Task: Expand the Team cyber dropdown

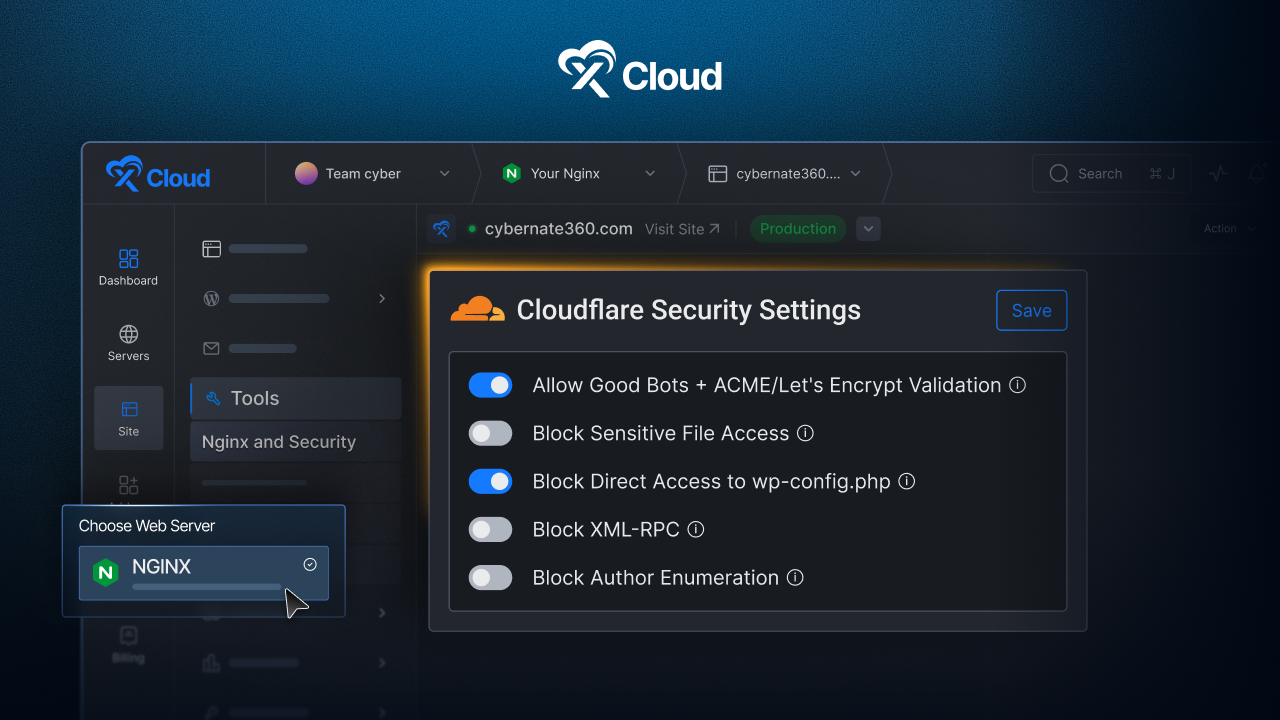Action: click(x=444, y=173)
